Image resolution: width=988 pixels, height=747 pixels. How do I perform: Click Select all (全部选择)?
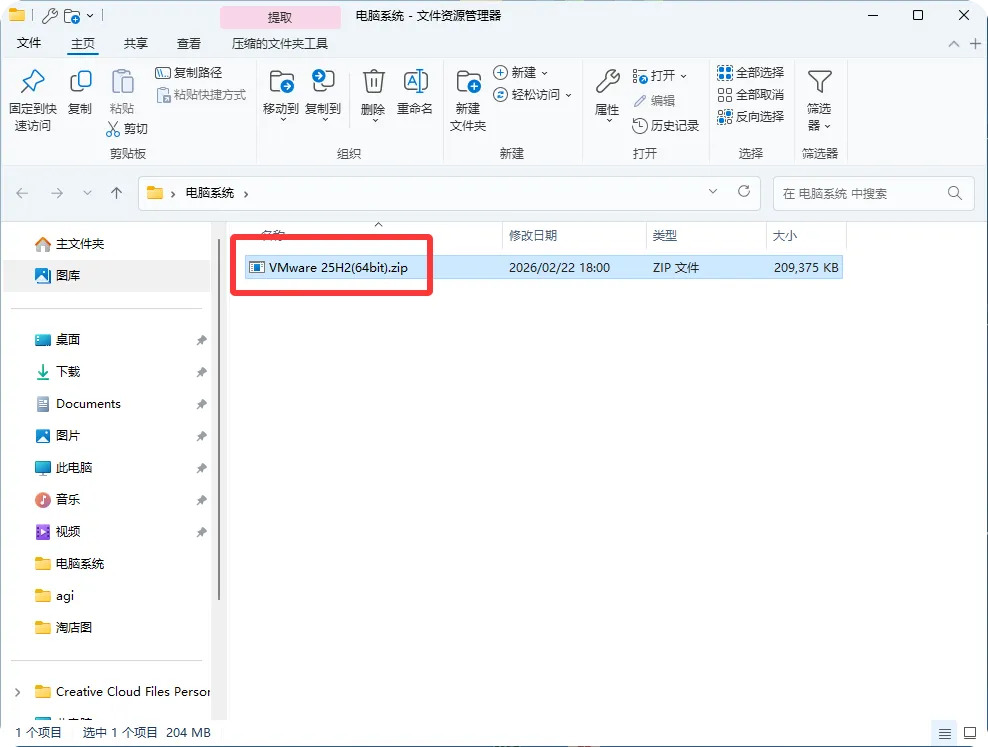pos(750,72)
